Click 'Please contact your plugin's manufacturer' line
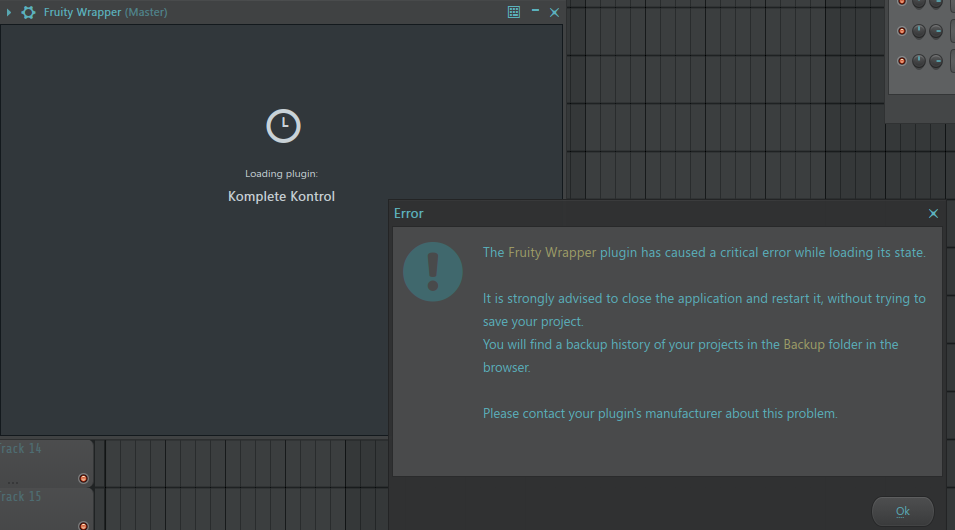This screenshot has width=955, height=530. 660,413
